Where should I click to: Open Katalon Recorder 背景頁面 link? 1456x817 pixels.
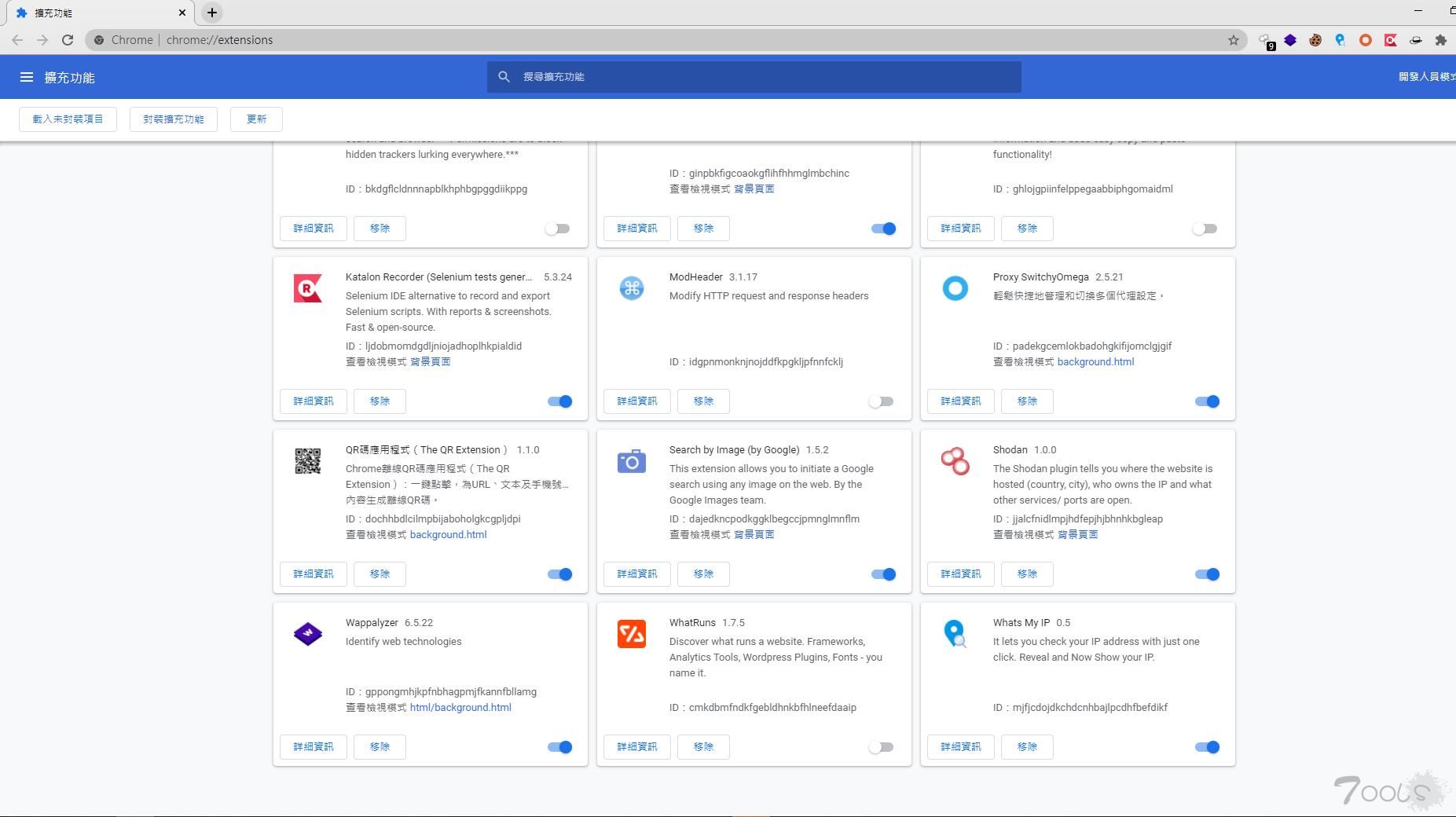point(431,362)
